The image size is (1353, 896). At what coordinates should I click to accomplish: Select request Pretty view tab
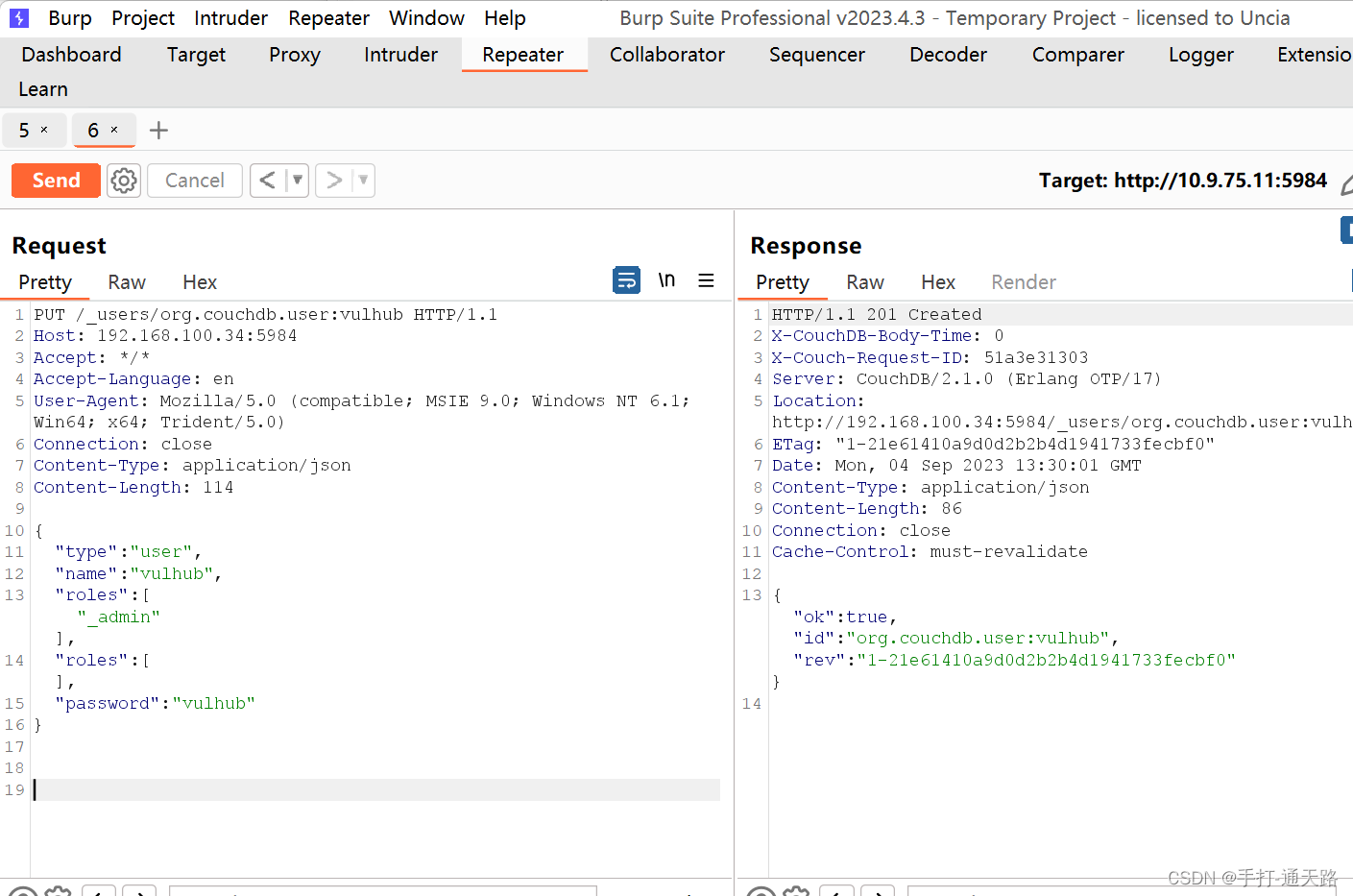pyautogui.click(x=45, y=282)
